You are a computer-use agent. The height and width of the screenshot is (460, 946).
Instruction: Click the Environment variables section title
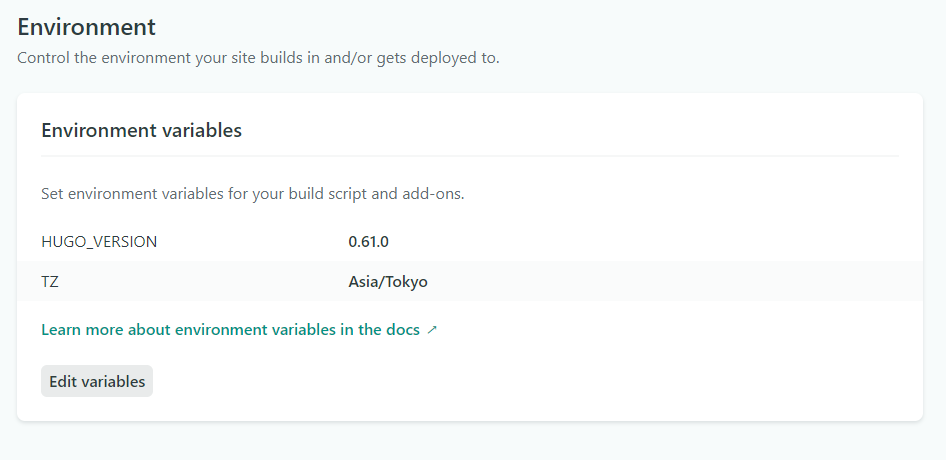[141, 130]
